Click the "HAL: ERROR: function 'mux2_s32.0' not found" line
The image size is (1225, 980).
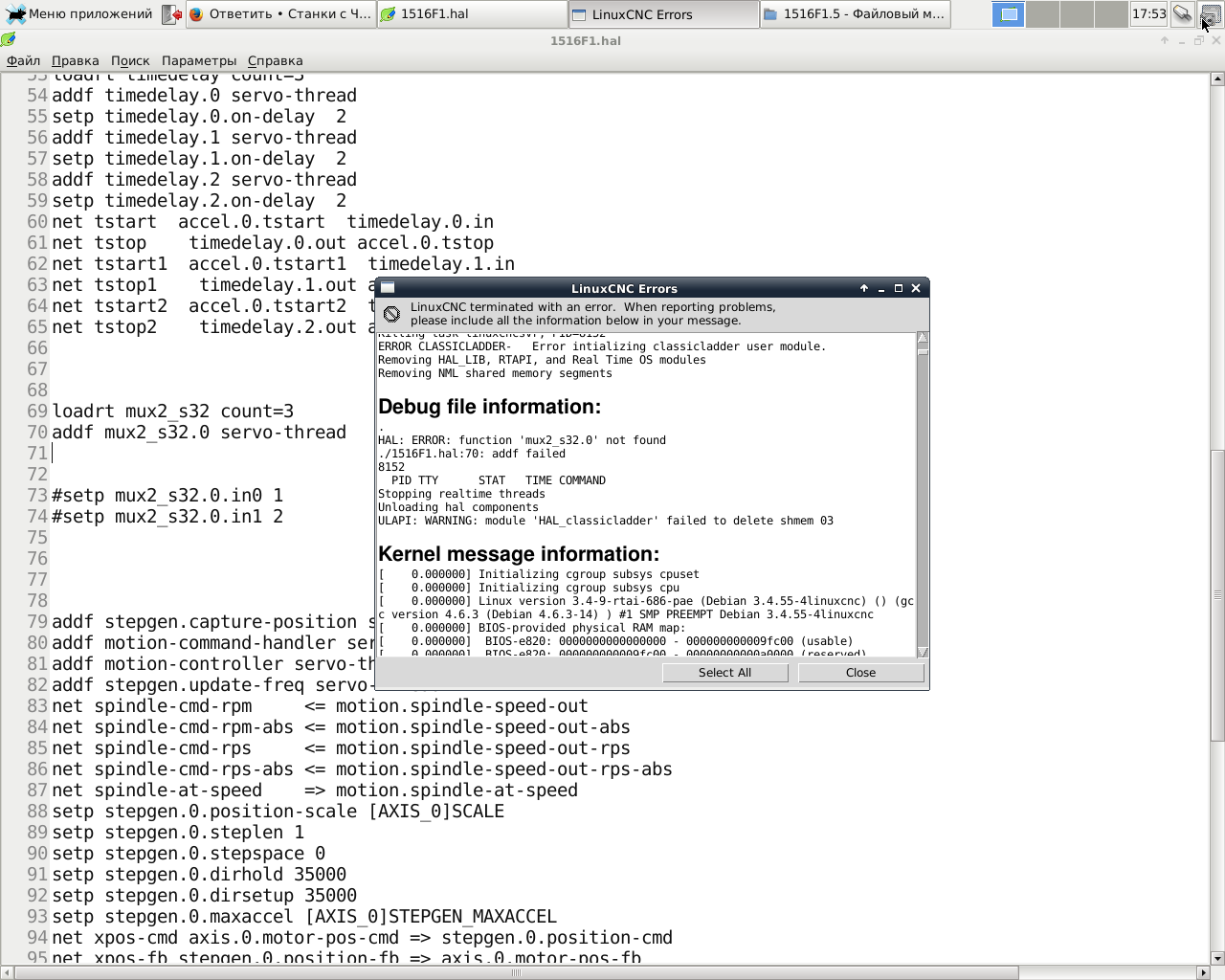point(522,440)
